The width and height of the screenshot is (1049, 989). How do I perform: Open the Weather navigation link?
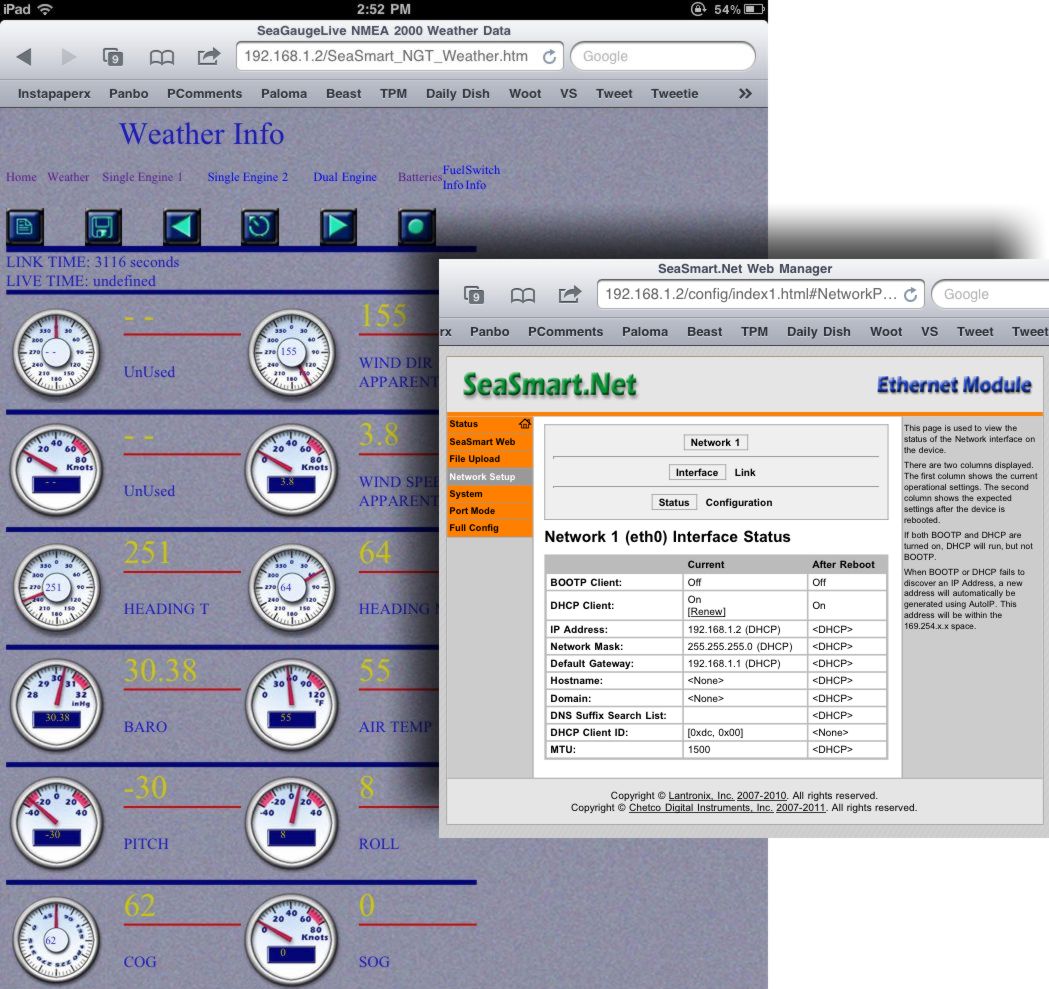(x=68, y=177)
